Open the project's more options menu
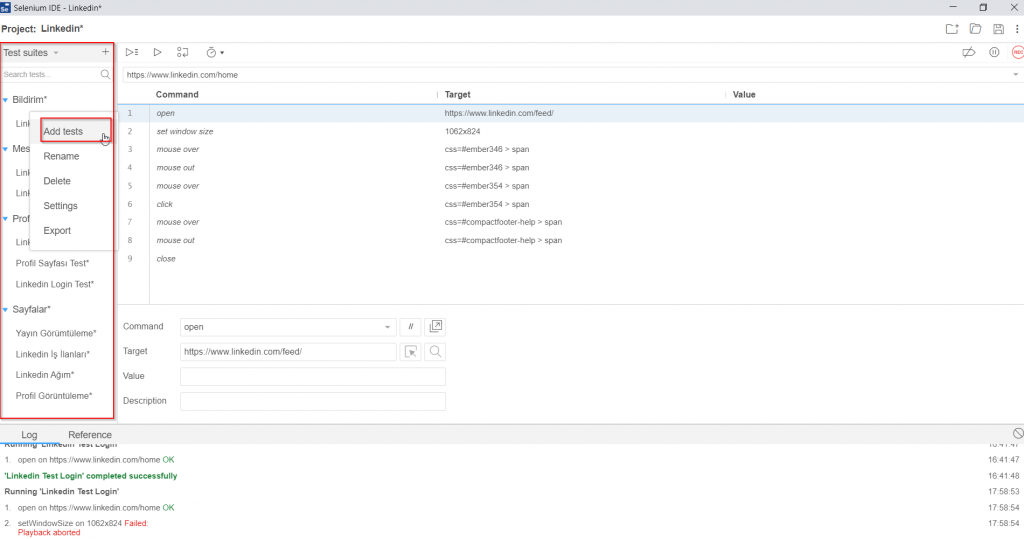This screenshot has height=539, width=1024. [1017, 29]
